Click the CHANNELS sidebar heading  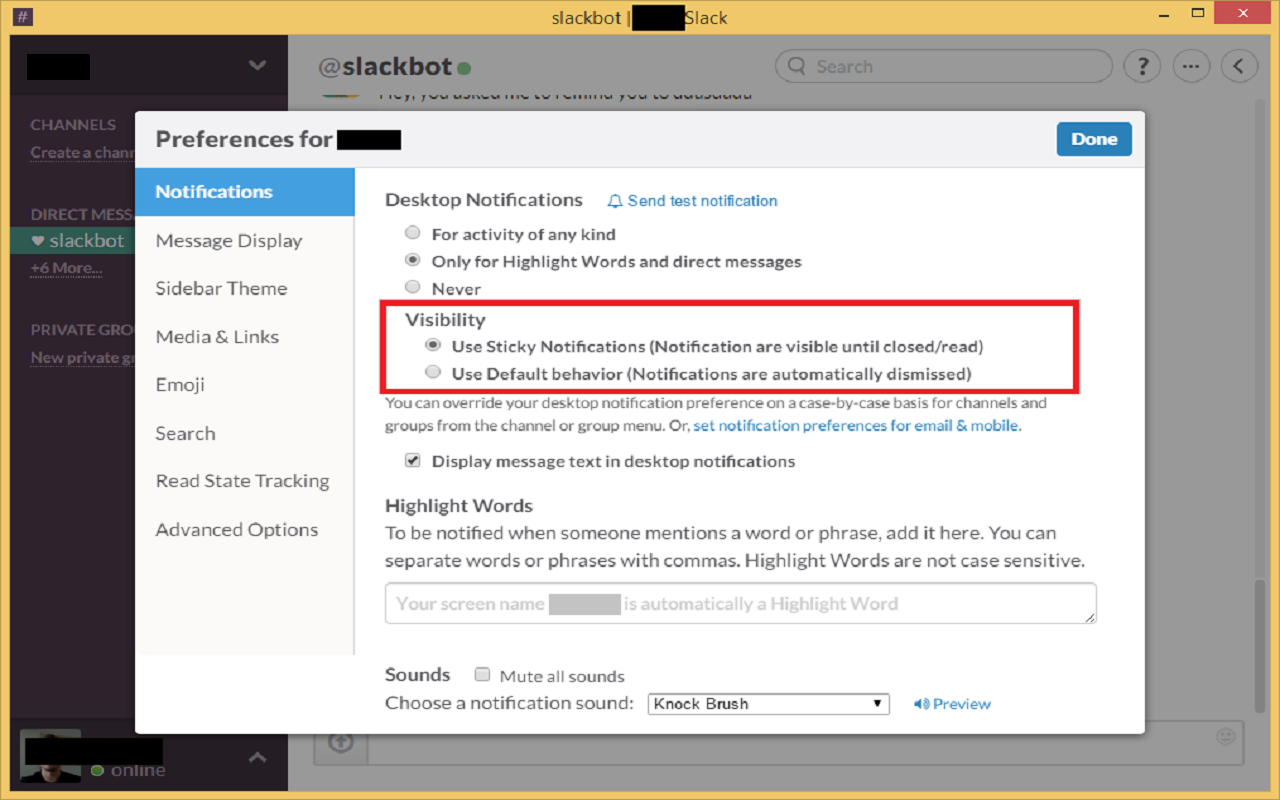click(73, 125)
